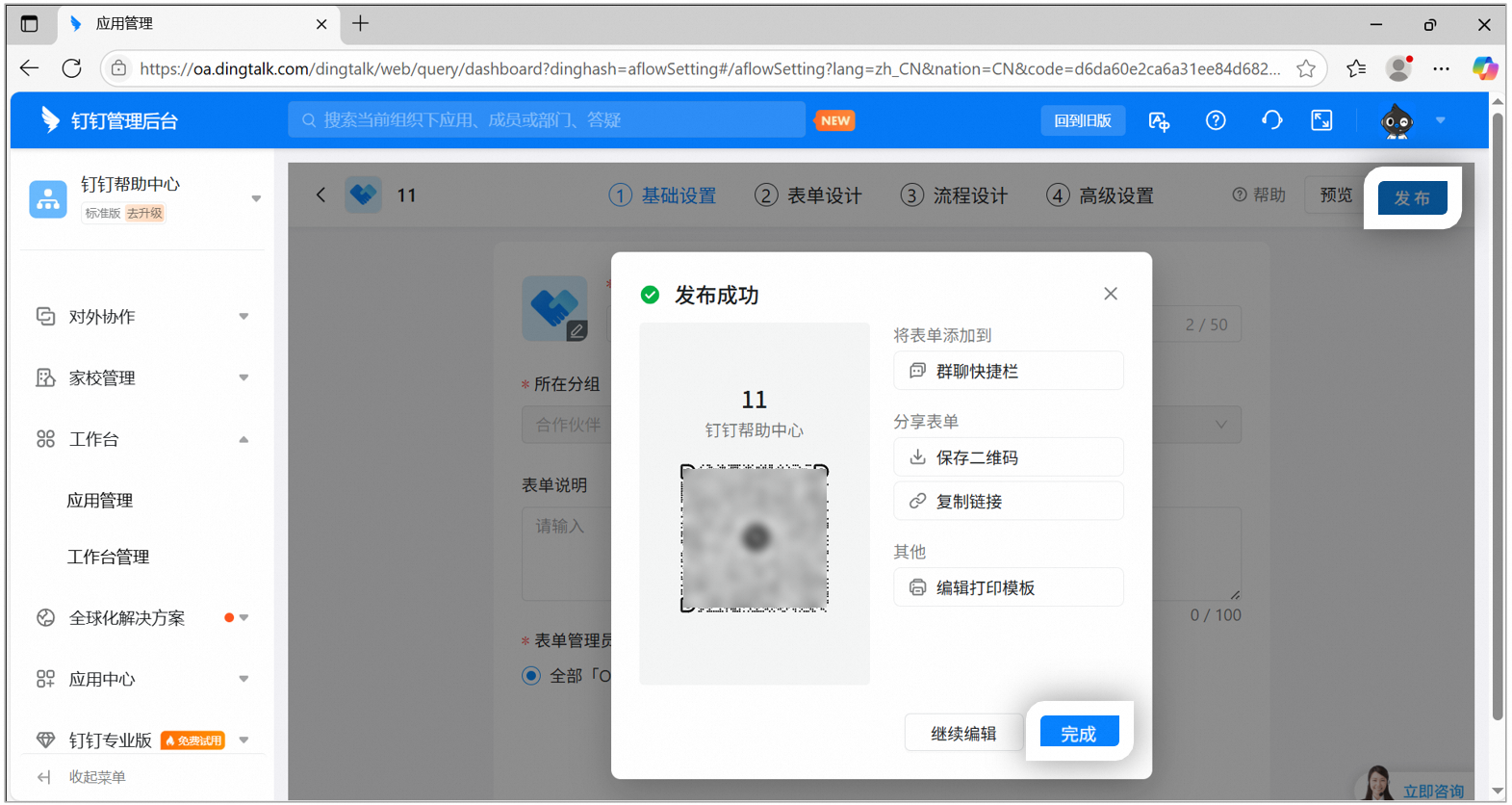1512x805 pixels.
Task: Click the 立即咨询 consultant avatar
Action: click(1378, 784)
